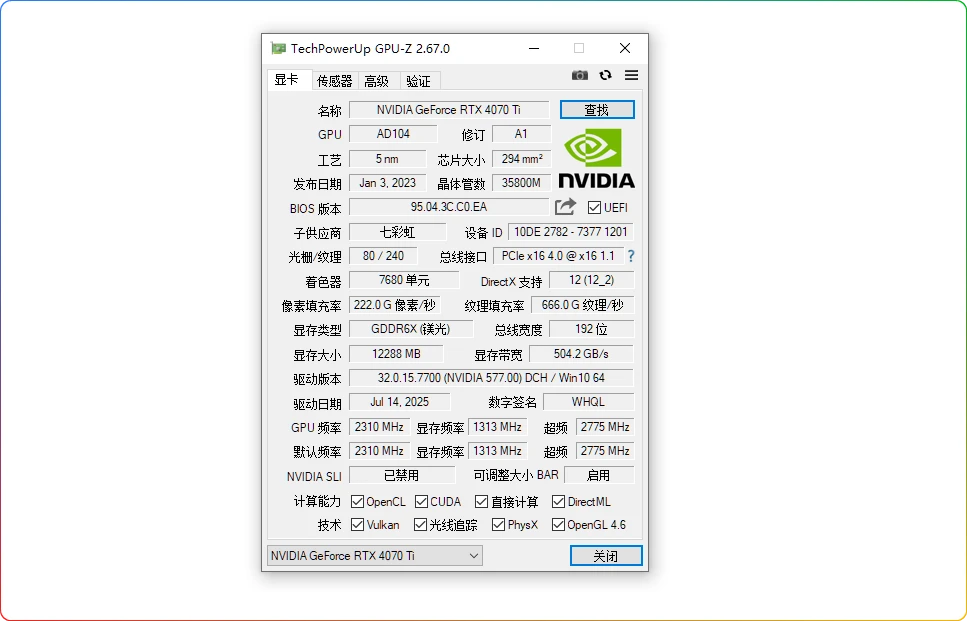Switch to the 传感器 tab
967x621 pixels.
334,81
